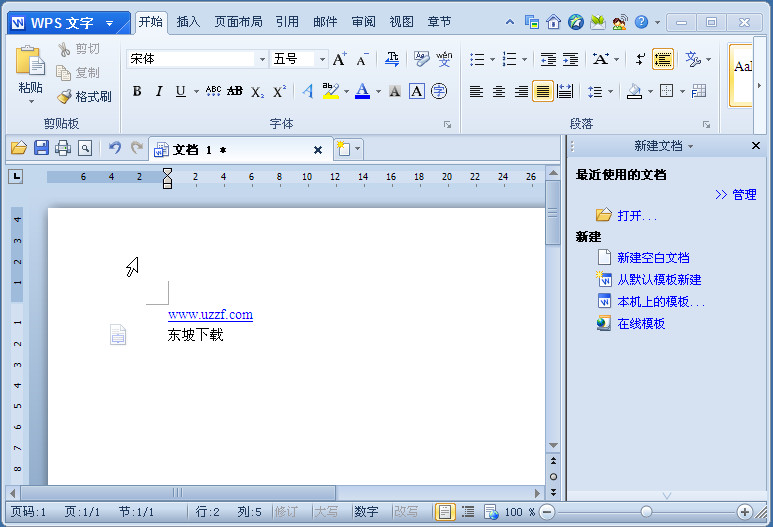773x527 pixels.
Task: Open the 视图 tab
Action: coord(401,22)
